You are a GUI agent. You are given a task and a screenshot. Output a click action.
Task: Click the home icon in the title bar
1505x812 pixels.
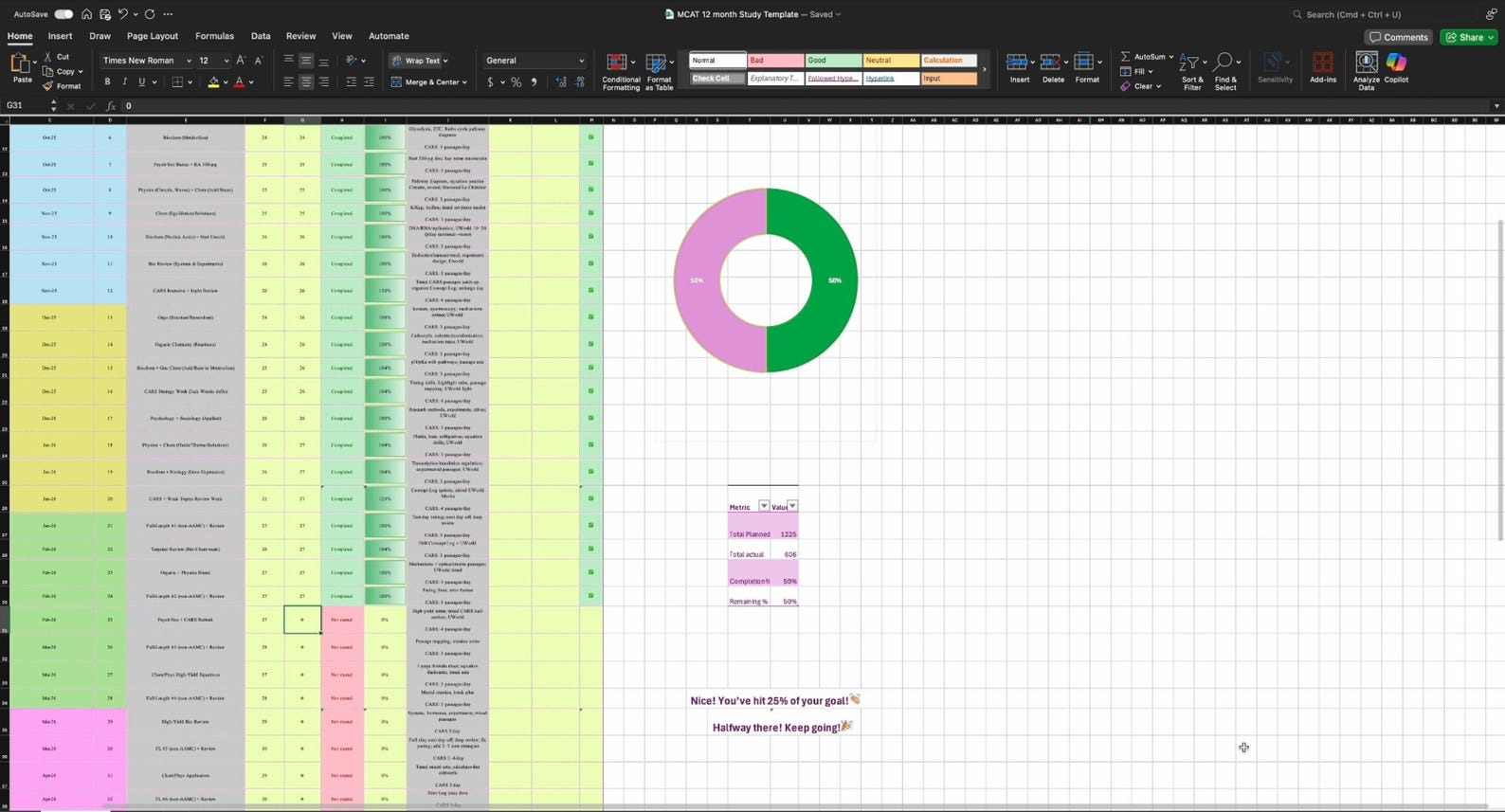86,14
